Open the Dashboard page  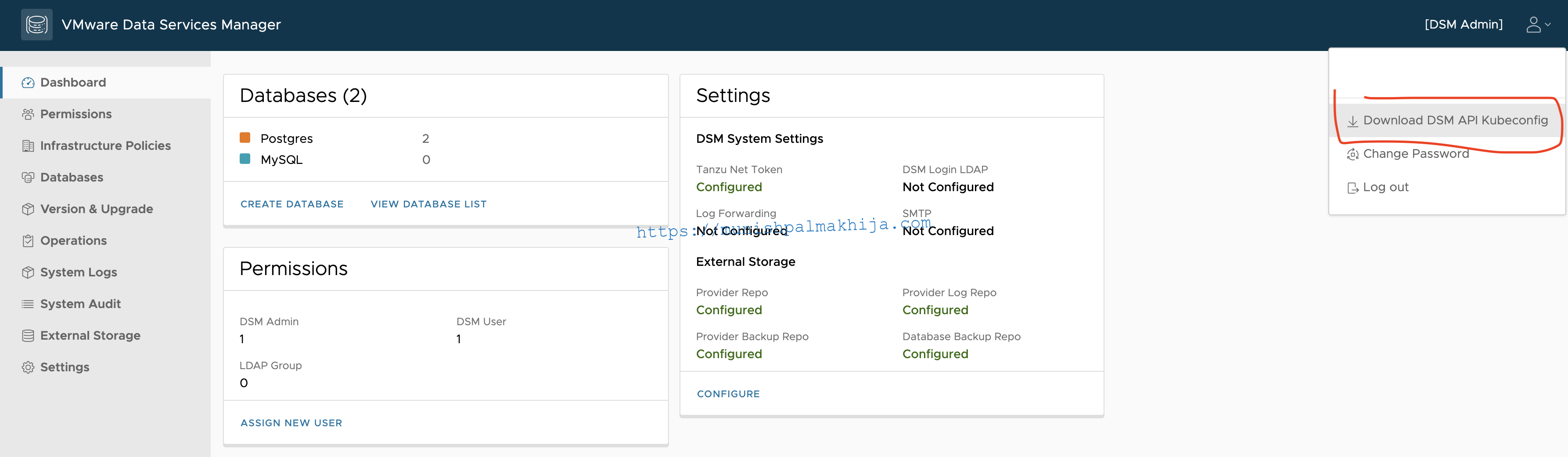[x=106, y=83]
